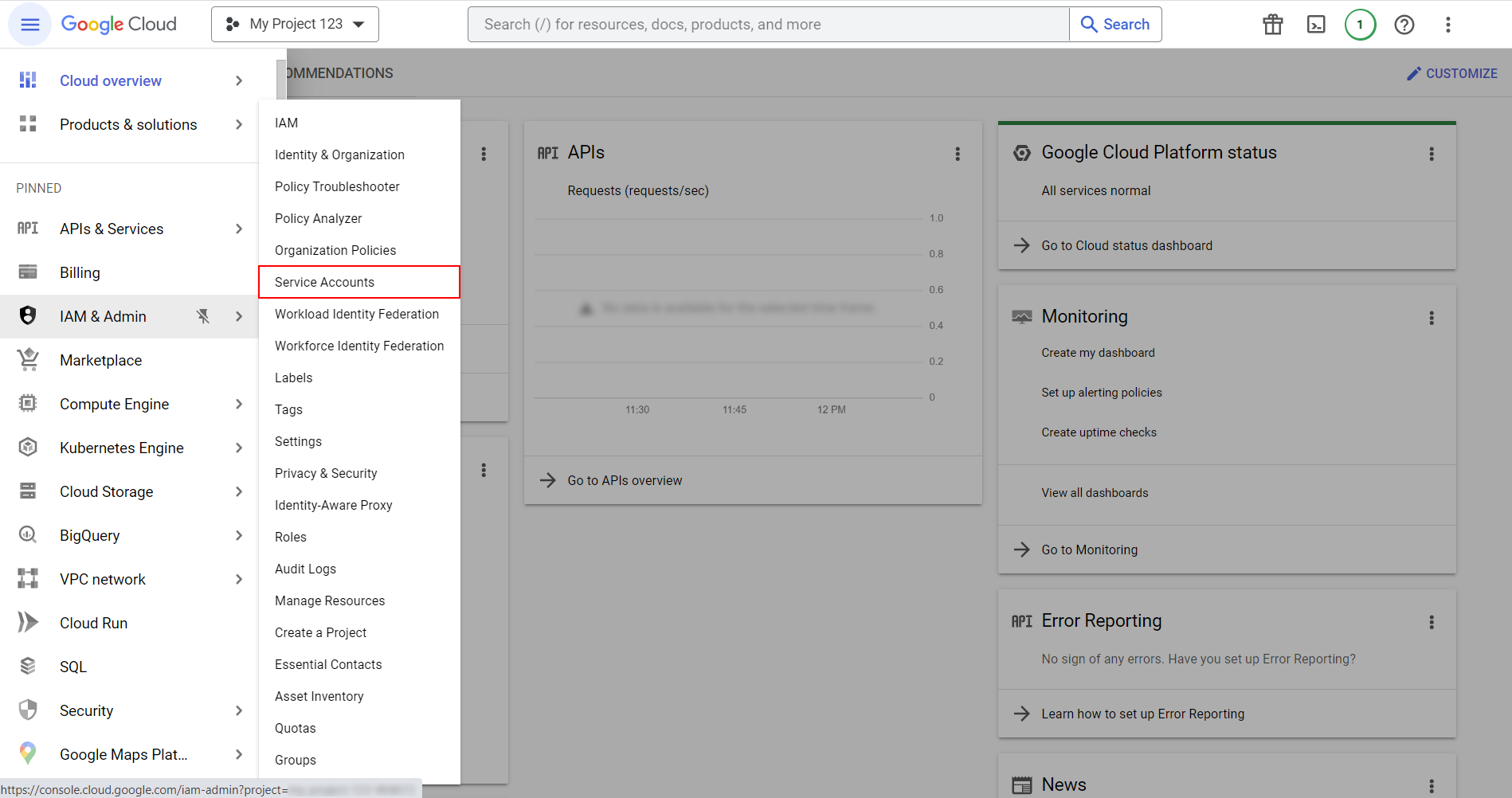Open Asset Inventory menu item

(359, 696)
